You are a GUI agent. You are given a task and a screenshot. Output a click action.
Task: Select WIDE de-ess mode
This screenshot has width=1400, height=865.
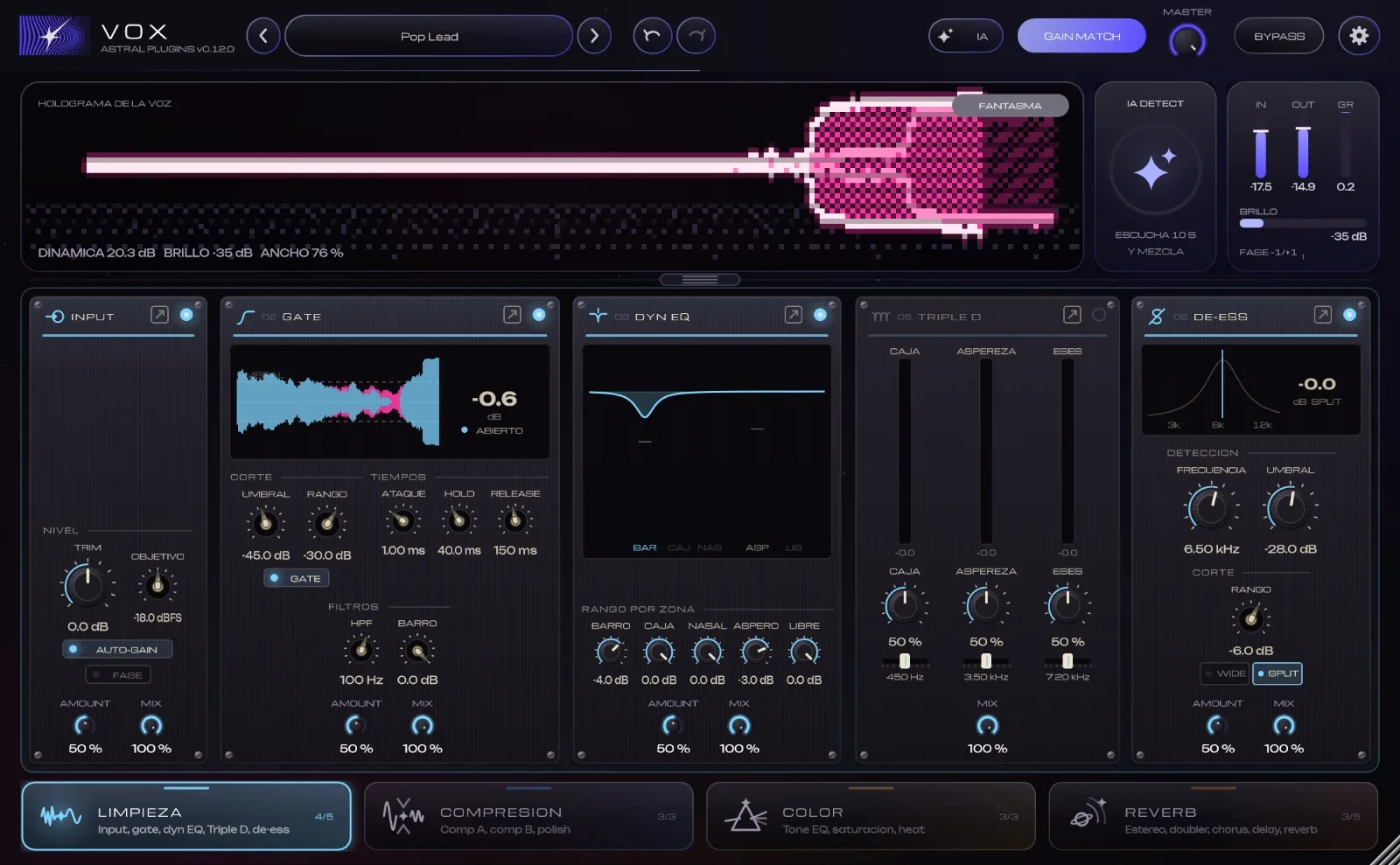click(x=1225, y=673)
